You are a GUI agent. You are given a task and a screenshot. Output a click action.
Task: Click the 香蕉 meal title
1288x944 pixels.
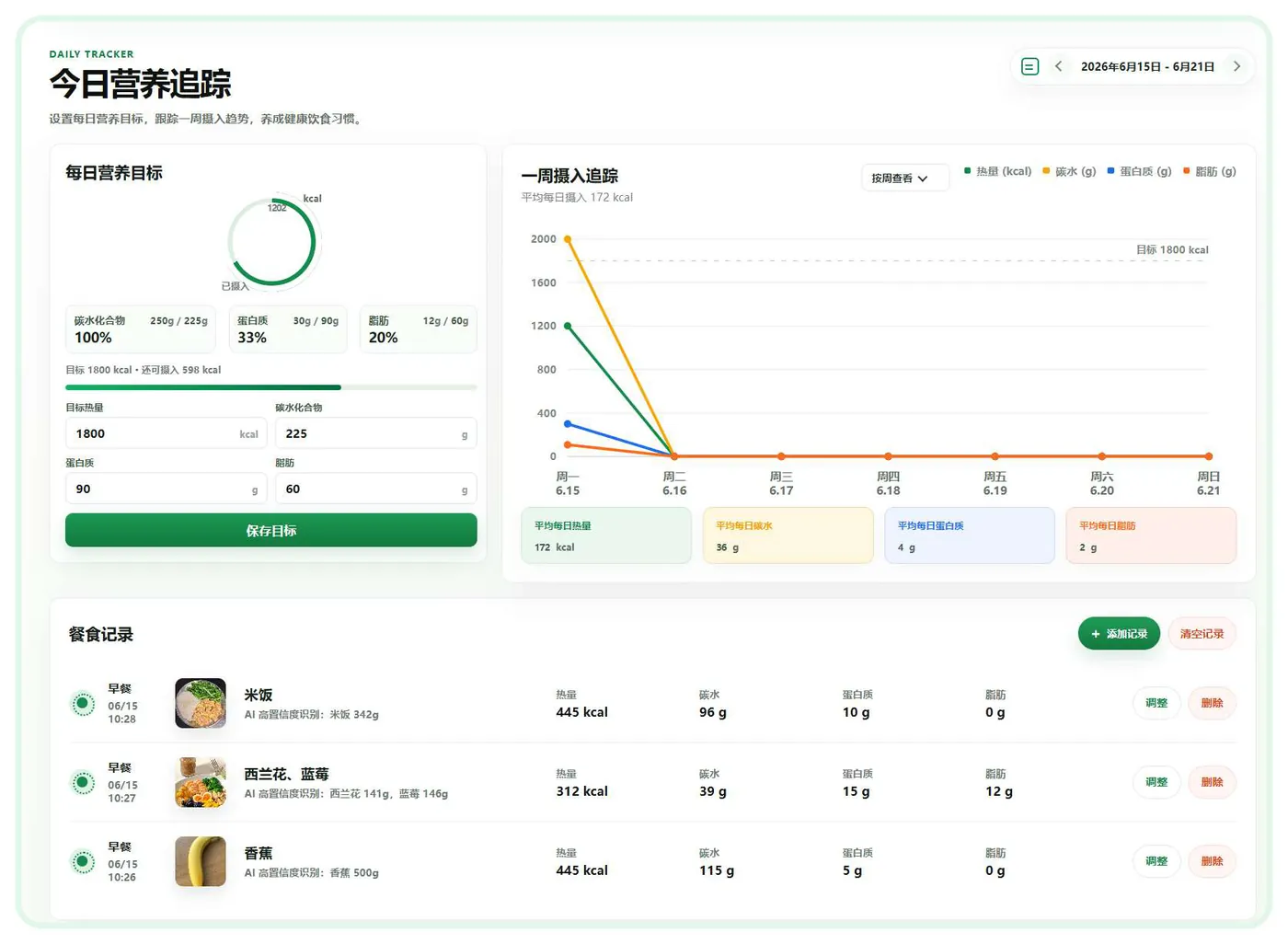click(x=259, y=853)
